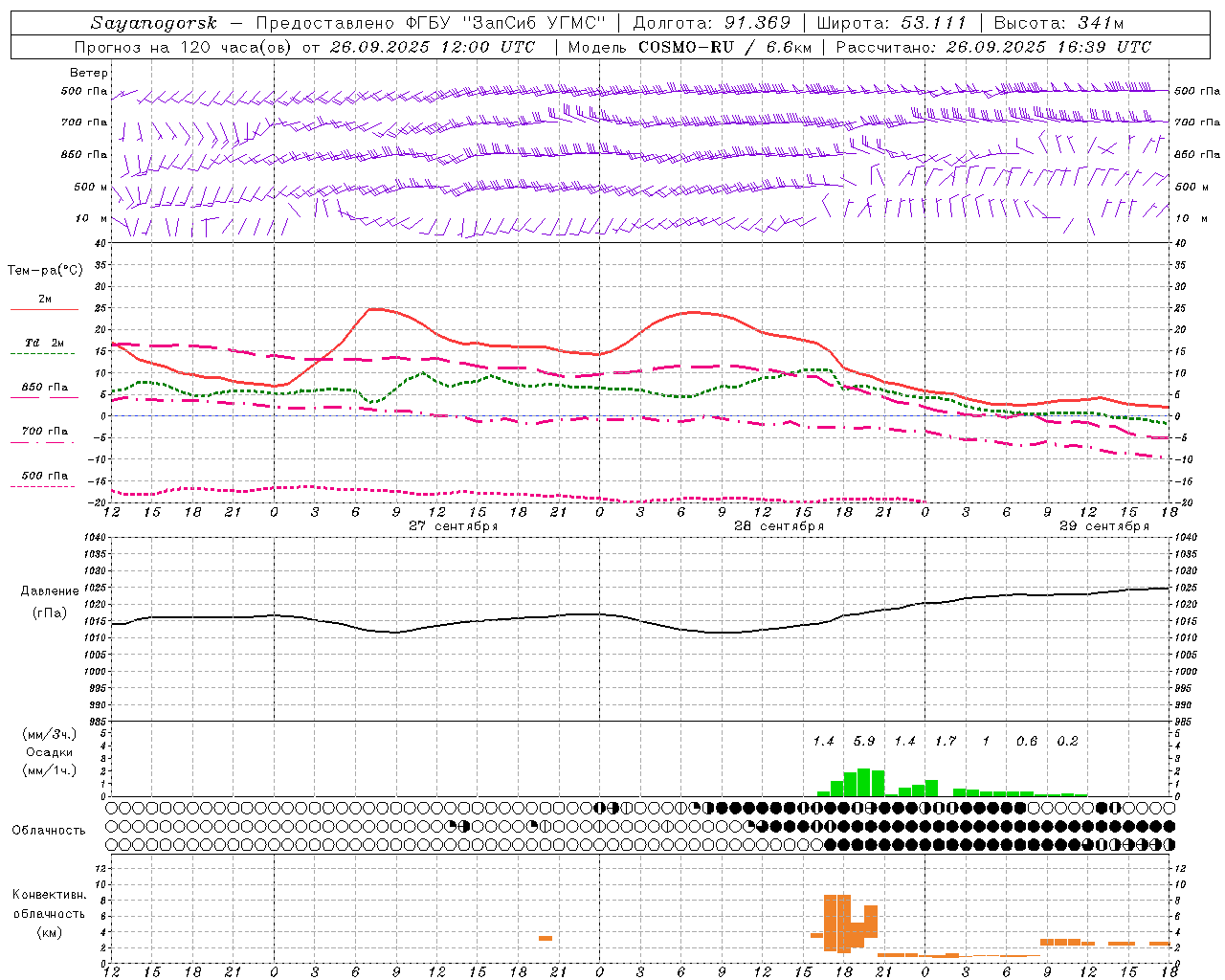Click the 0.2 precipitation total value
1225x980 pixels.
1067,741
